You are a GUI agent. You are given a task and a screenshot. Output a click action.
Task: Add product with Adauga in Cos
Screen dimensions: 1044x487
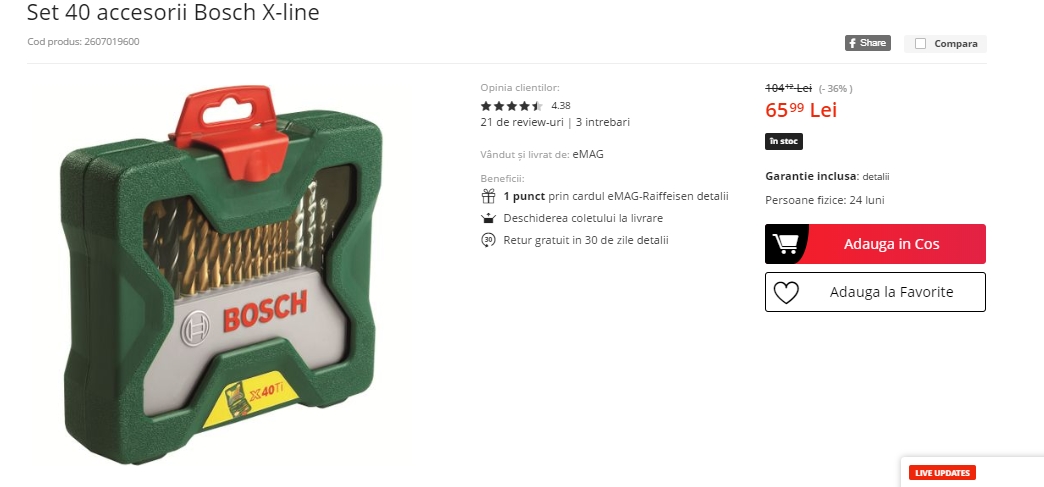click(875, 244)
